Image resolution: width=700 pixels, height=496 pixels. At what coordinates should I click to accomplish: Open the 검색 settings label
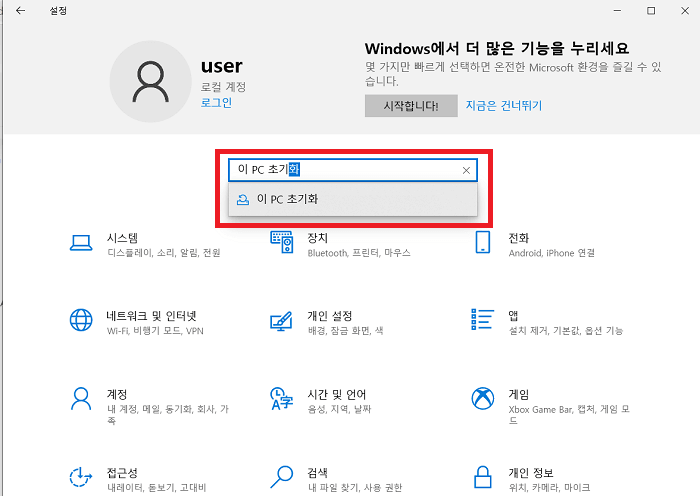(317, 473)
